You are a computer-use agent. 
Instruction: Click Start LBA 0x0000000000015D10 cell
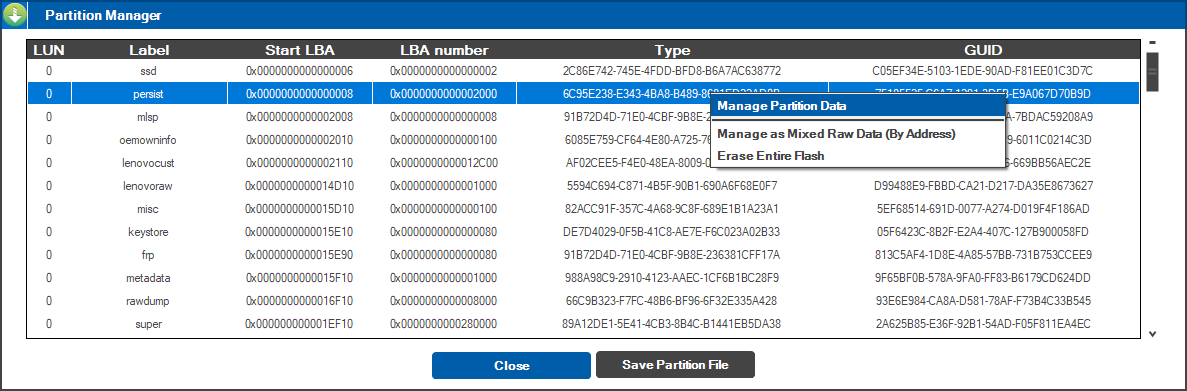click(x=300, y=209)
